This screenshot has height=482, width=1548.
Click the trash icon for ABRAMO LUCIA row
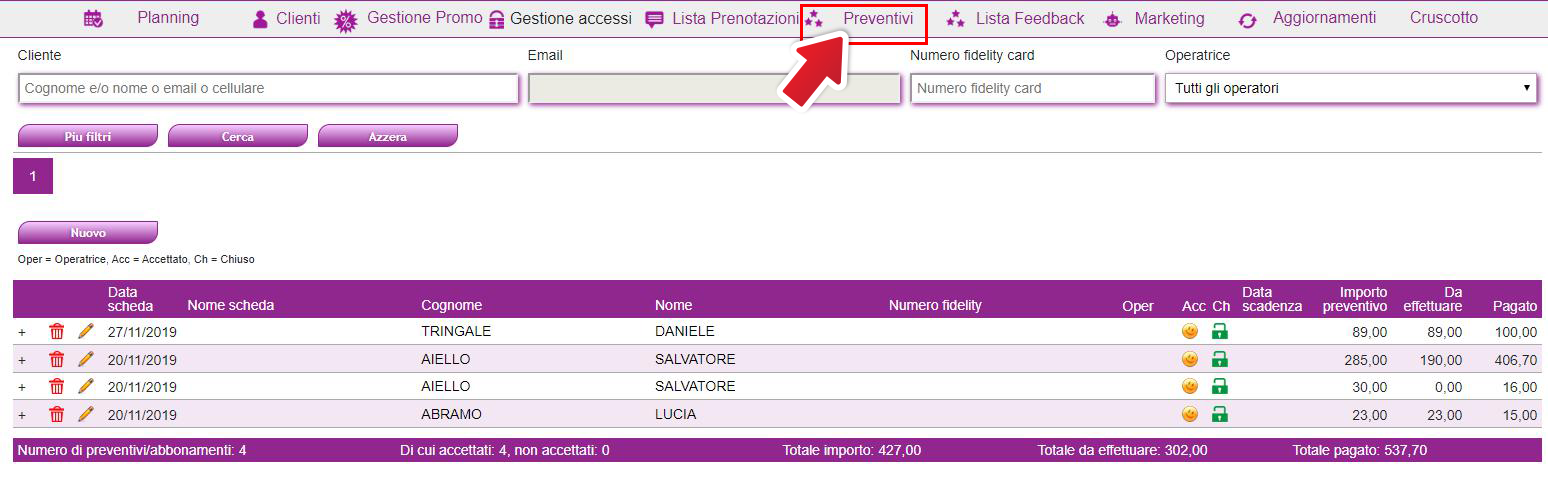point(57,414)
